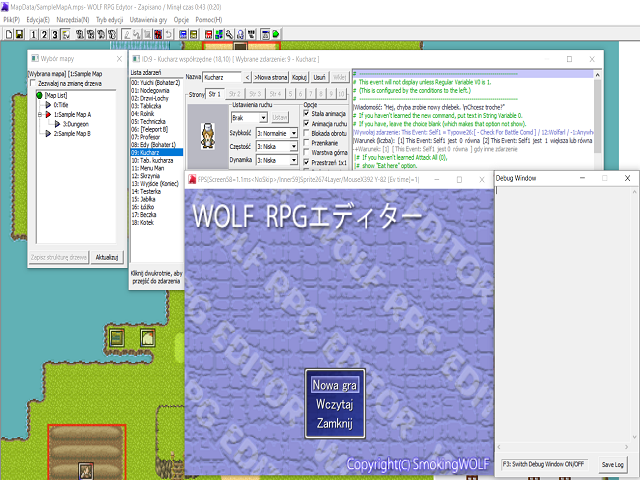Click the save map floppy icon
Viewport: 640px width, 480px height.
[x=19, y=34]
